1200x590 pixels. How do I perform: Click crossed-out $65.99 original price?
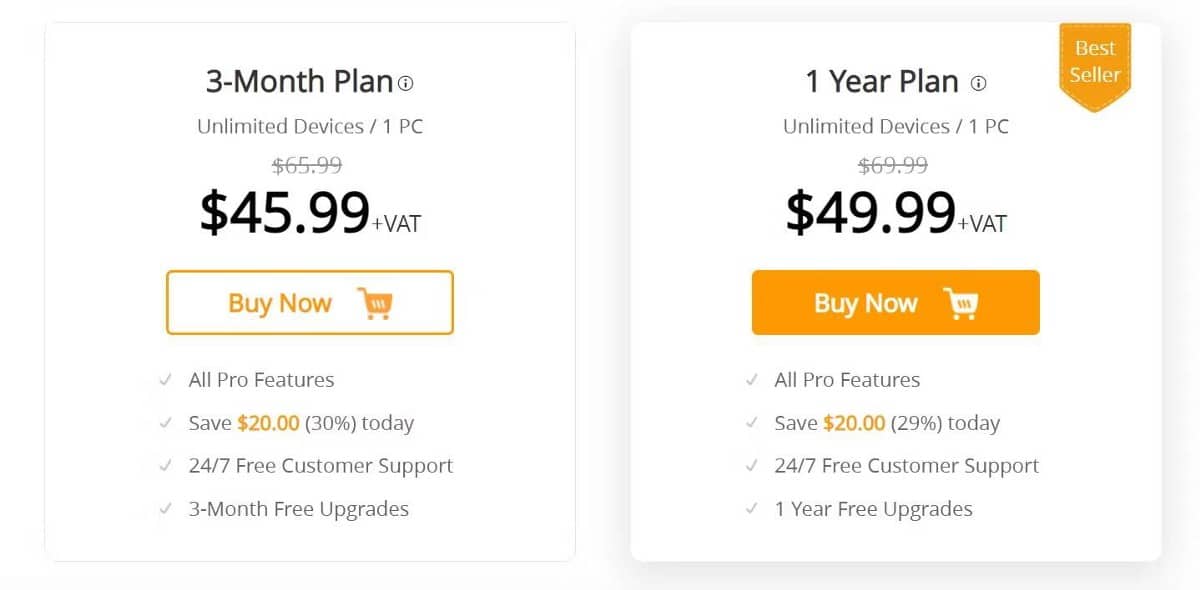(x=307, y=165)
